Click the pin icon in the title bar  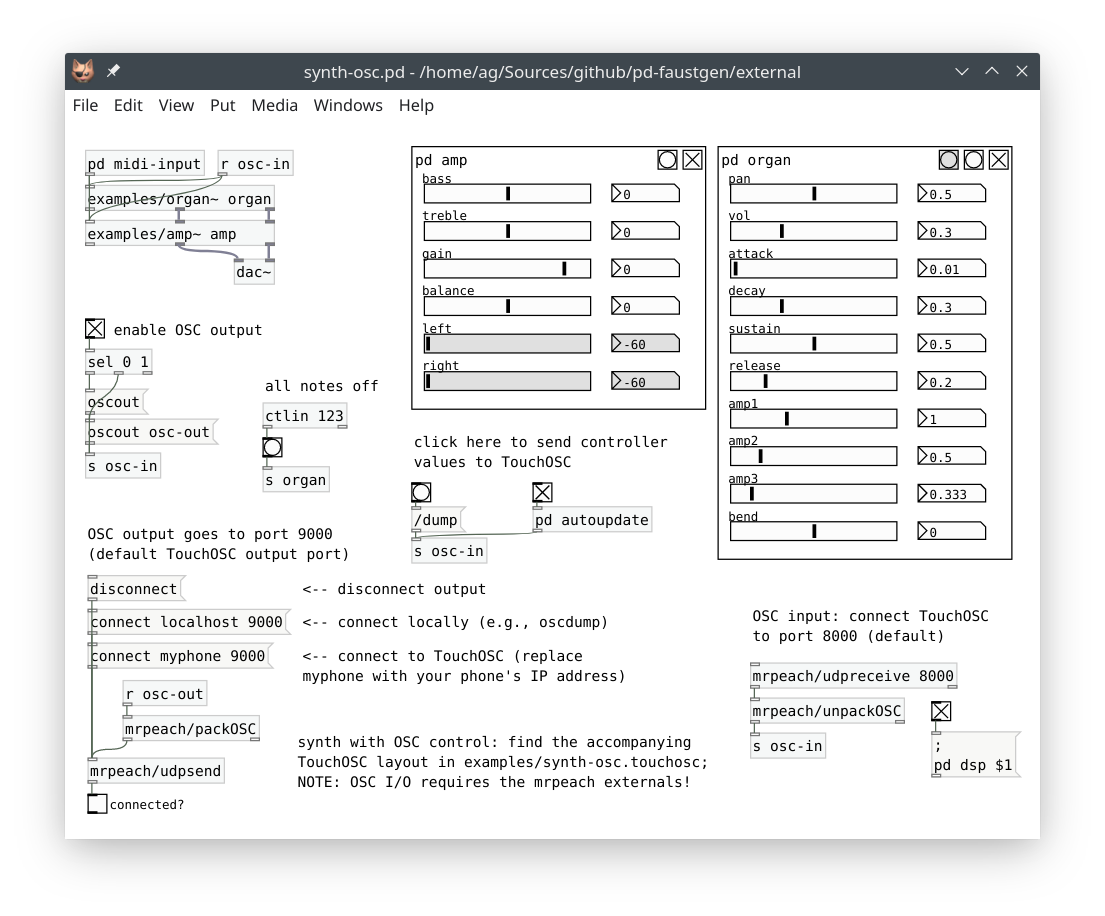tap(113, 71)
